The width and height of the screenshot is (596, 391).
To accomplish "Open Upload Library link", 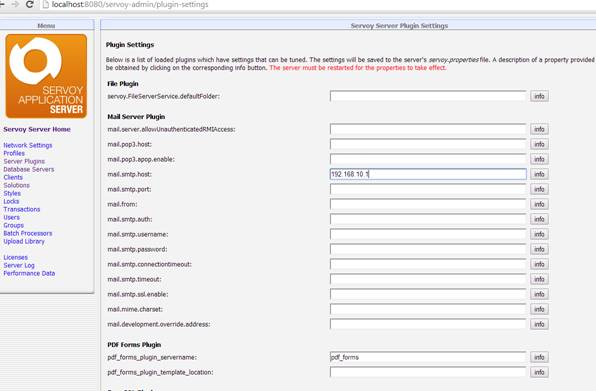I will pos(24,241).
